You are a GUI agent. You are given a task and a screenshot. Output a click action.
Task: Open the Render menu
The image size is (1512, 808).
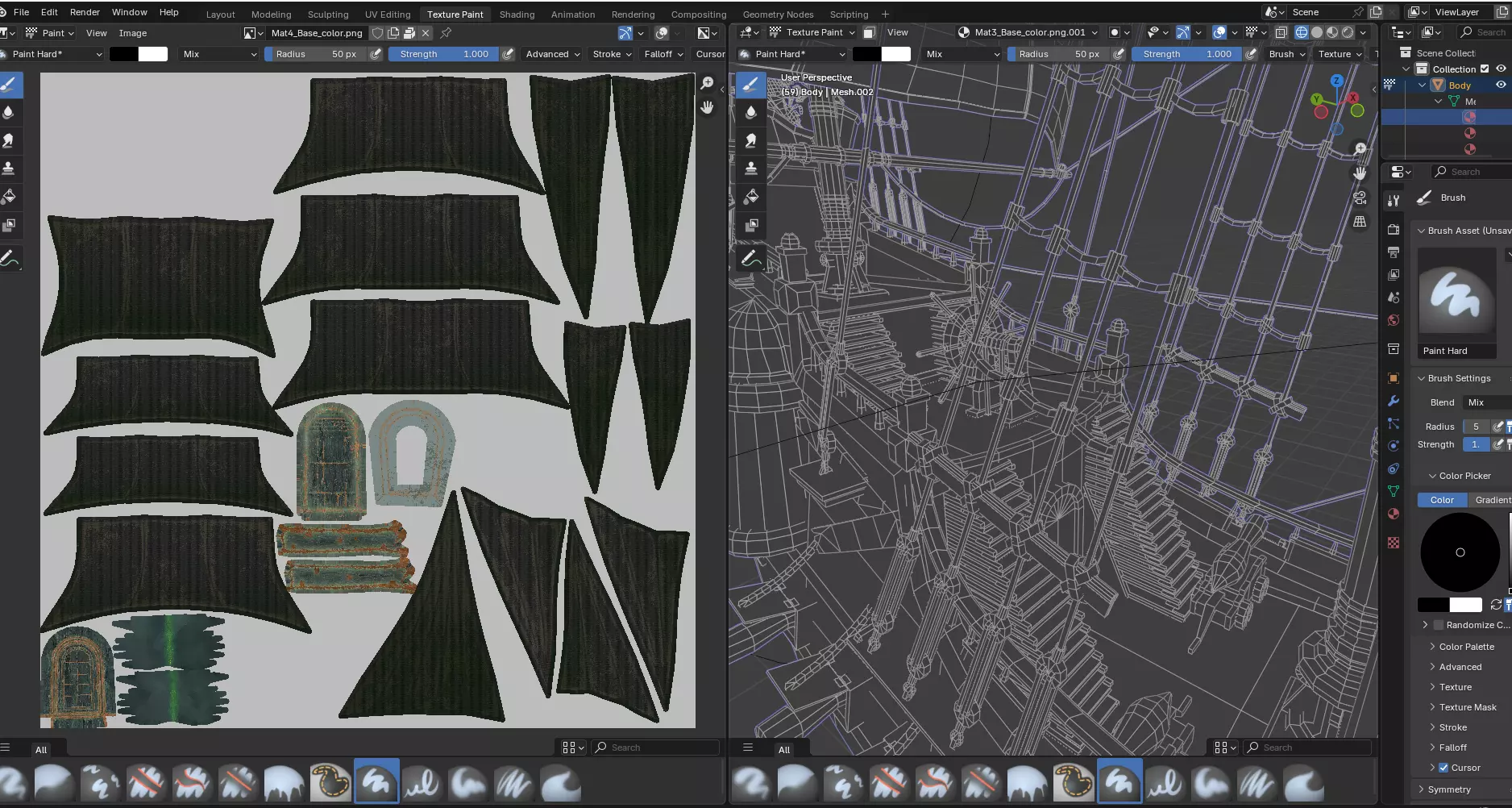(x=85, y=12)
